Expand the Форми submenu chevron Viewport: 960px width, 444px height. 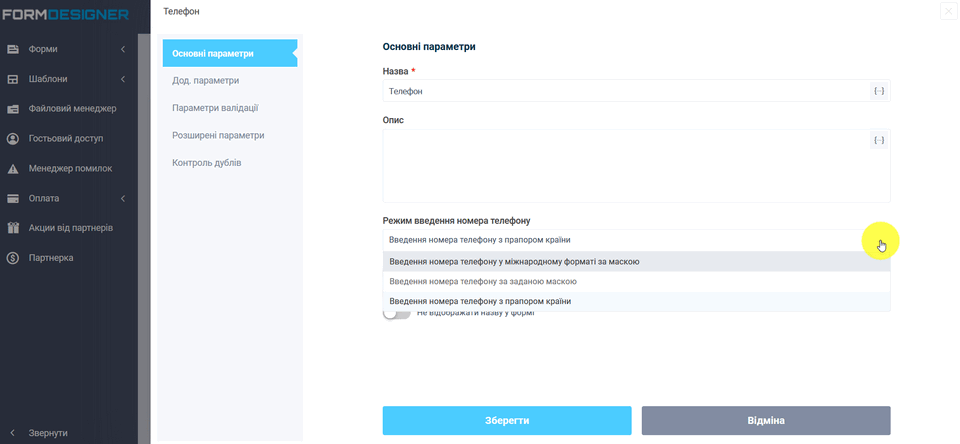point(122,49)
